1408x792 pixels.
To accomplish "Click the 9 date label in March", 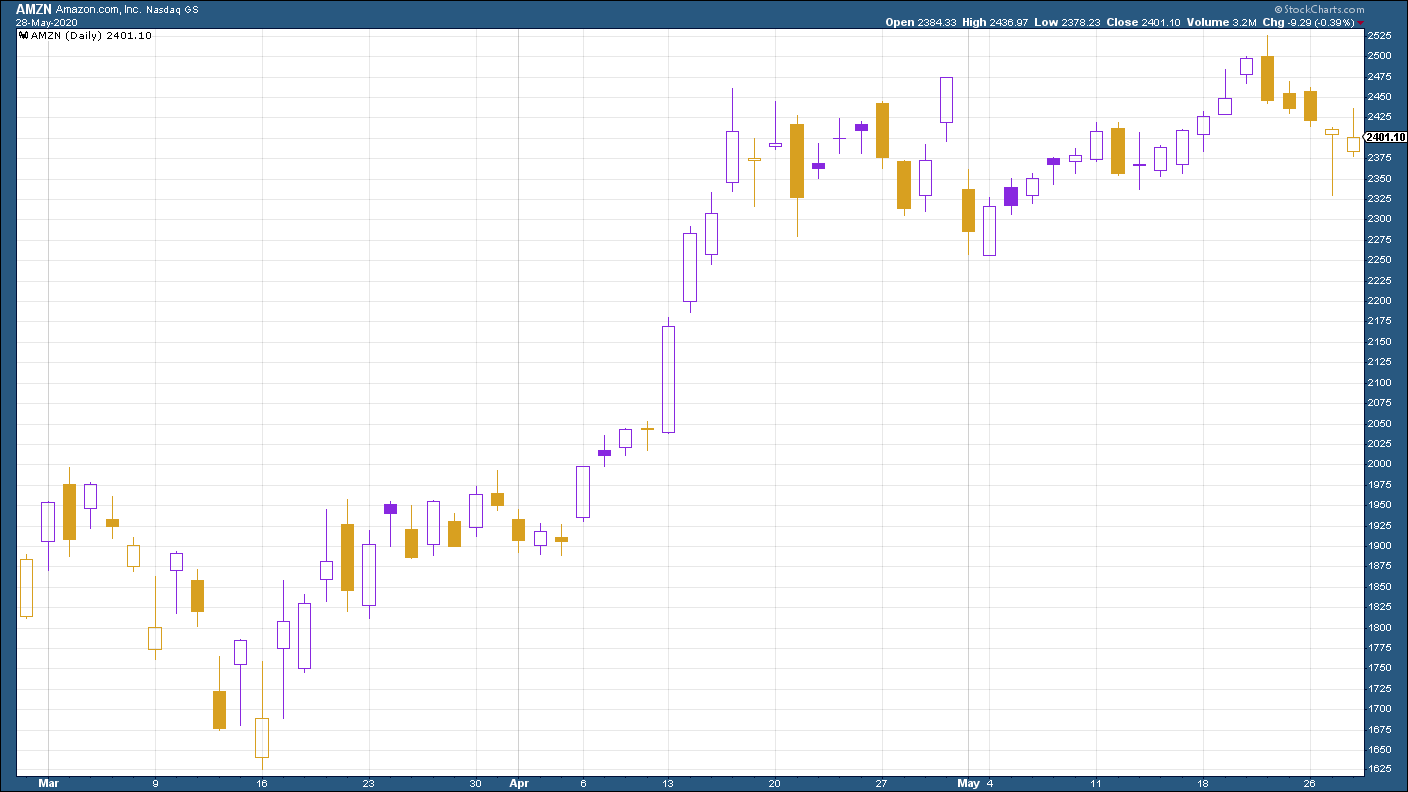I will [155, 784].
